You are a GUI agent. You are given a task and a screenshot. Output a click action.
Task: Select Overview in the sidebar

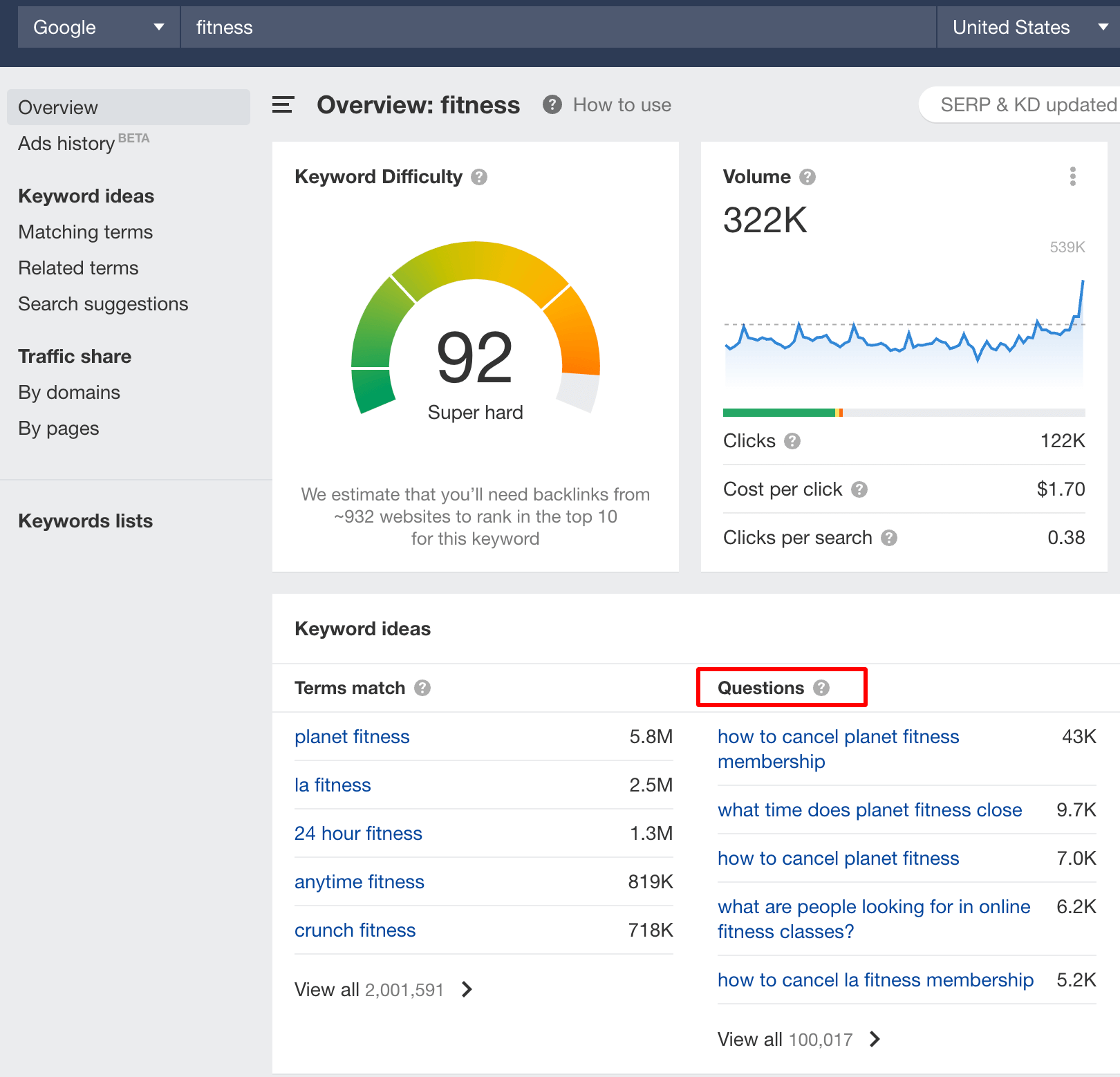tap(129, 107)
